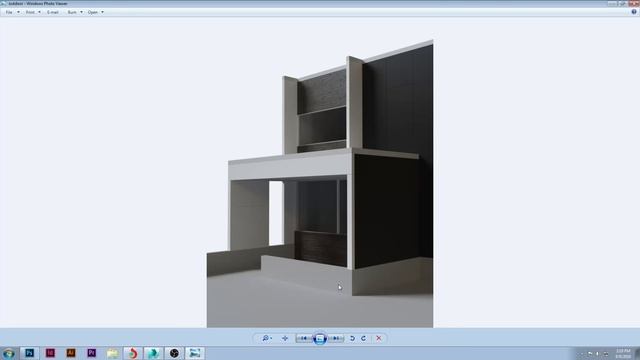
Task: Select Photo Viewer taskbar button
Action: [195, 353]
